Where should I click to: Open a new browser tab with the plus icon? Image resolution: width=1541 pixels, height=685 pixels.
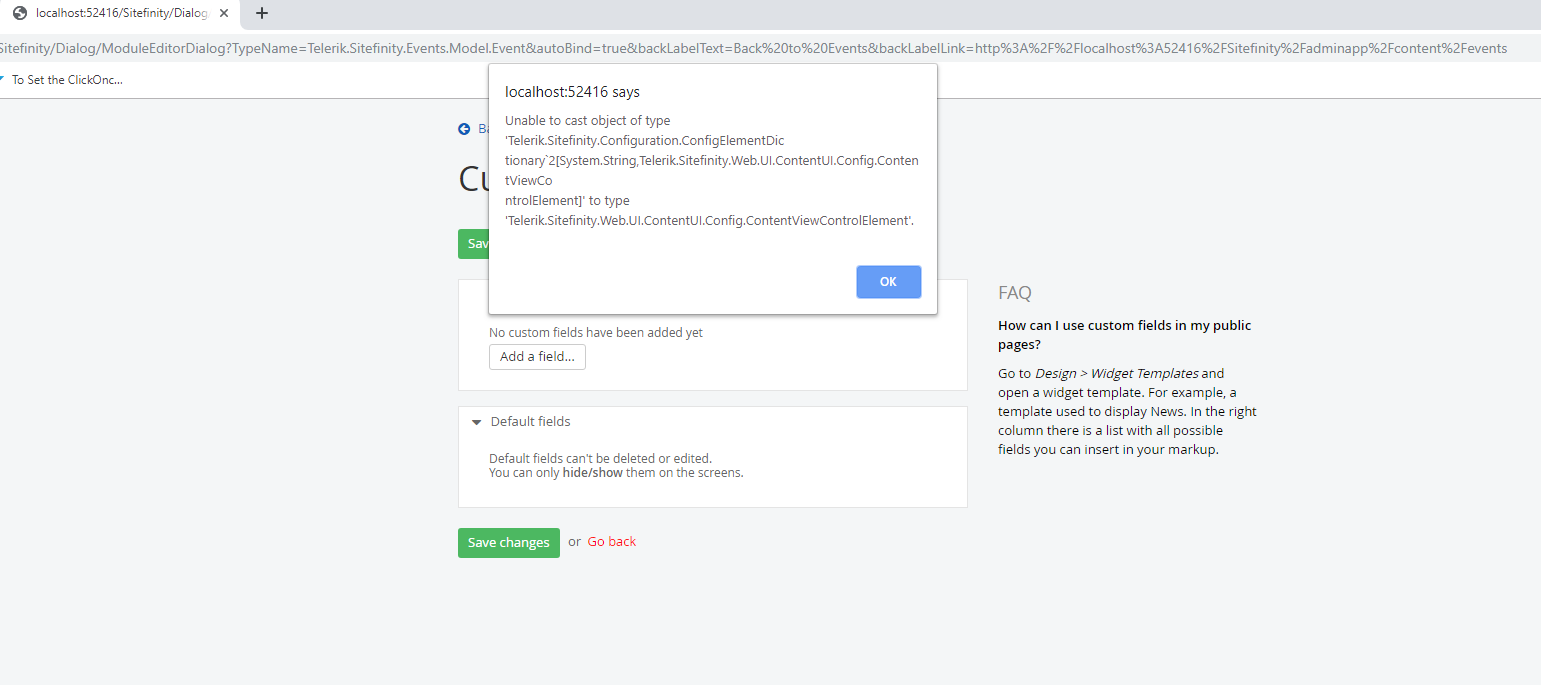click(262, 13)
